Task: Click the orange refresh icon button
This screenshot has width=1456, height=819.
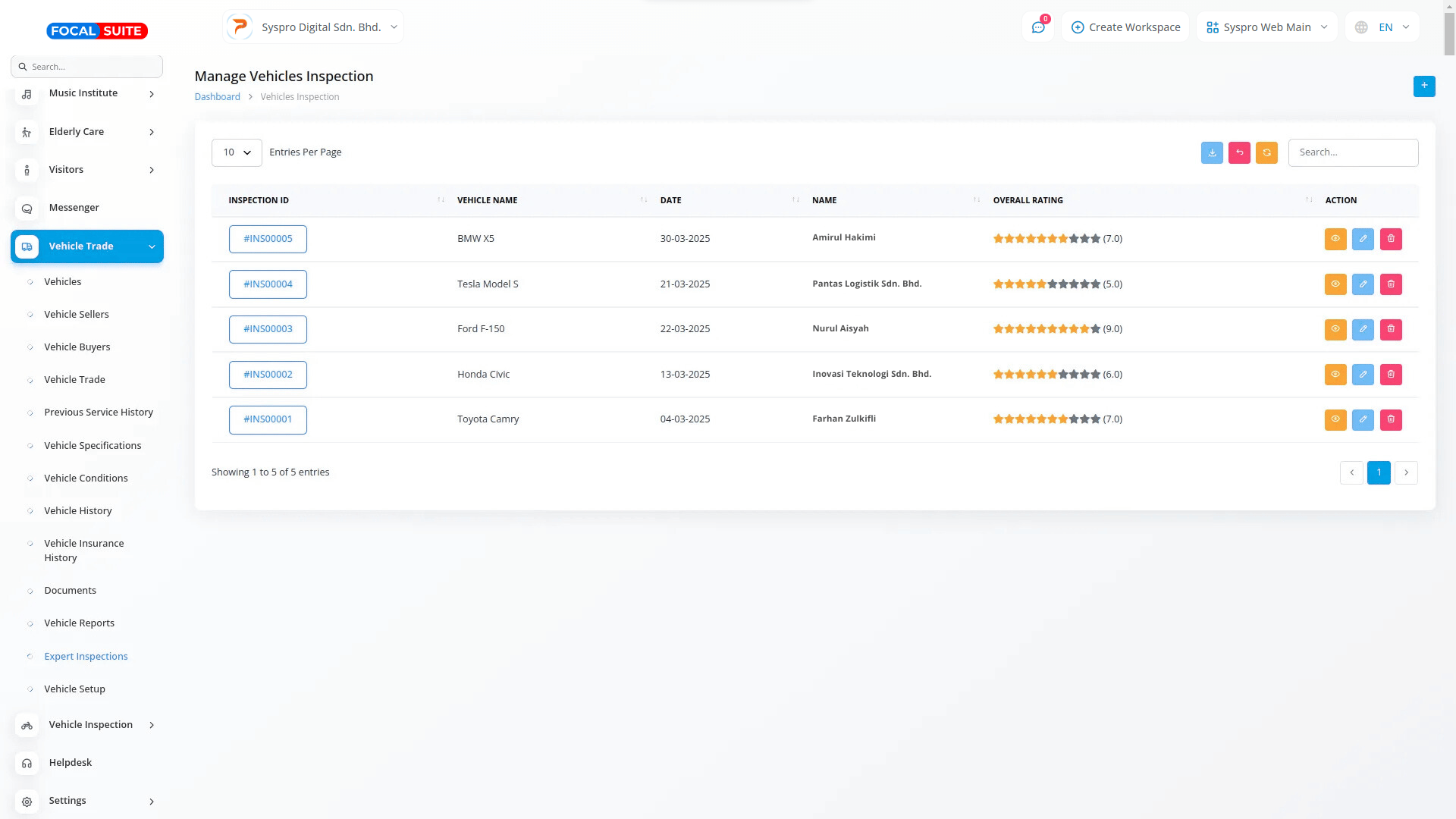Action: (x=1266, y=152)
